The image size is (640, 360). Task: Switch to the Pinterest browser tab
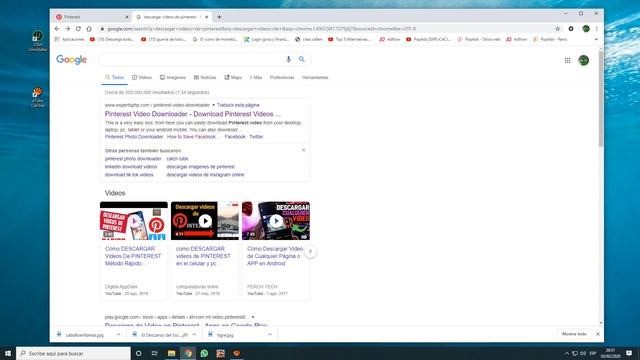tap(91, 17)
